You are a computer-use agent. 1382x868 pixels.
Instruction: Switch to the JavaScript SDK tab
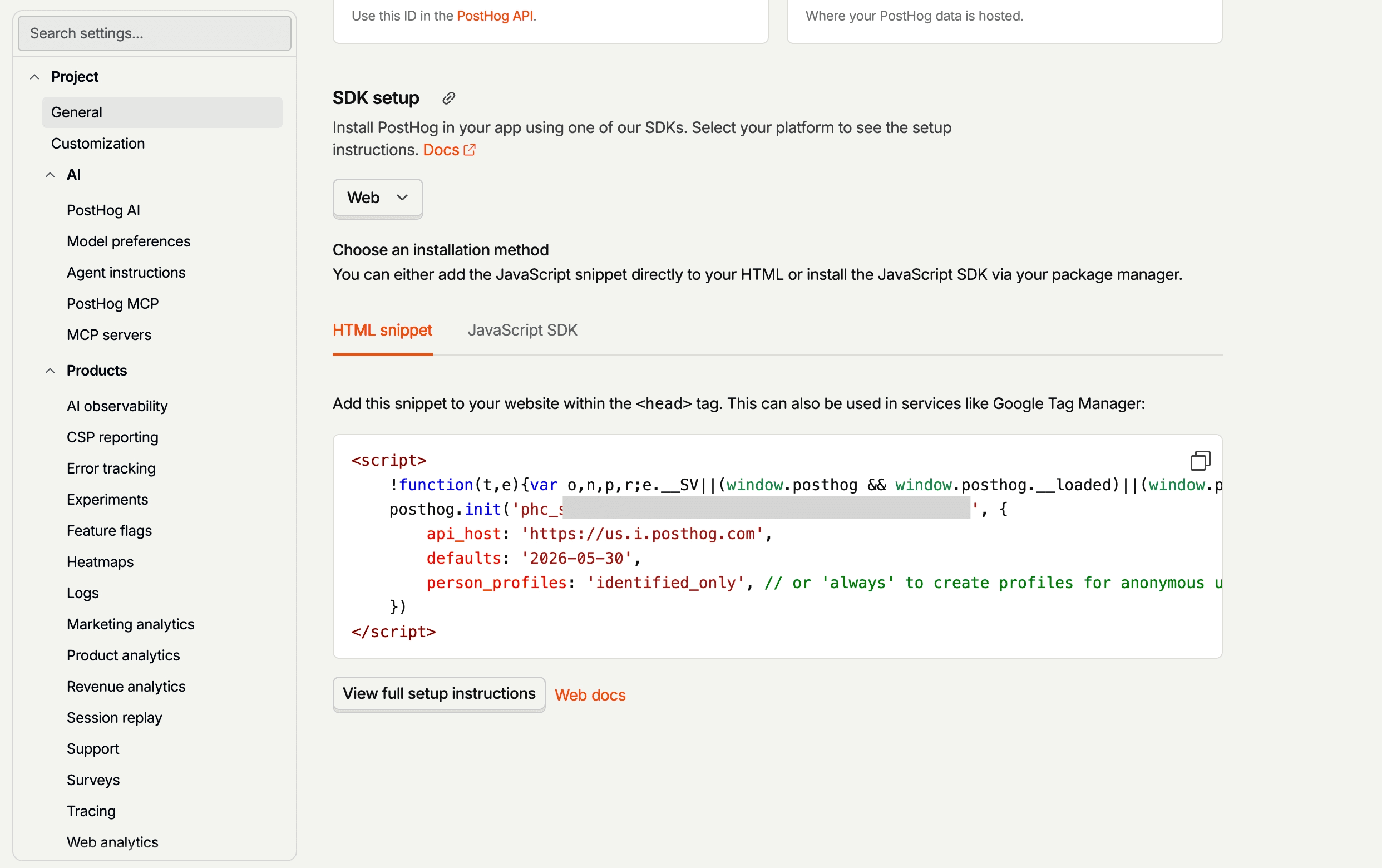click(x=522, y=330)
